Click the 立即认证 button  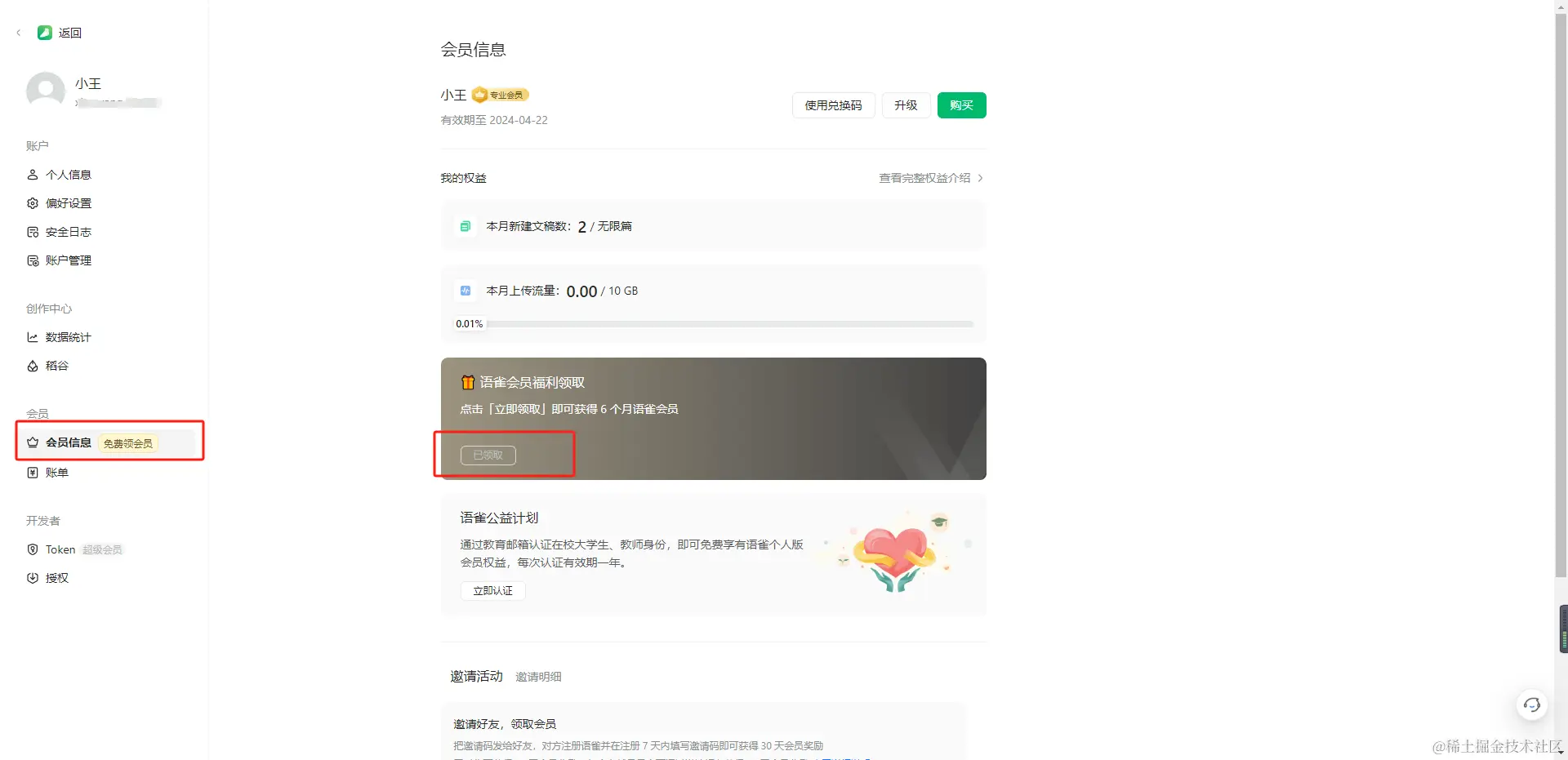tap(492, 591)
